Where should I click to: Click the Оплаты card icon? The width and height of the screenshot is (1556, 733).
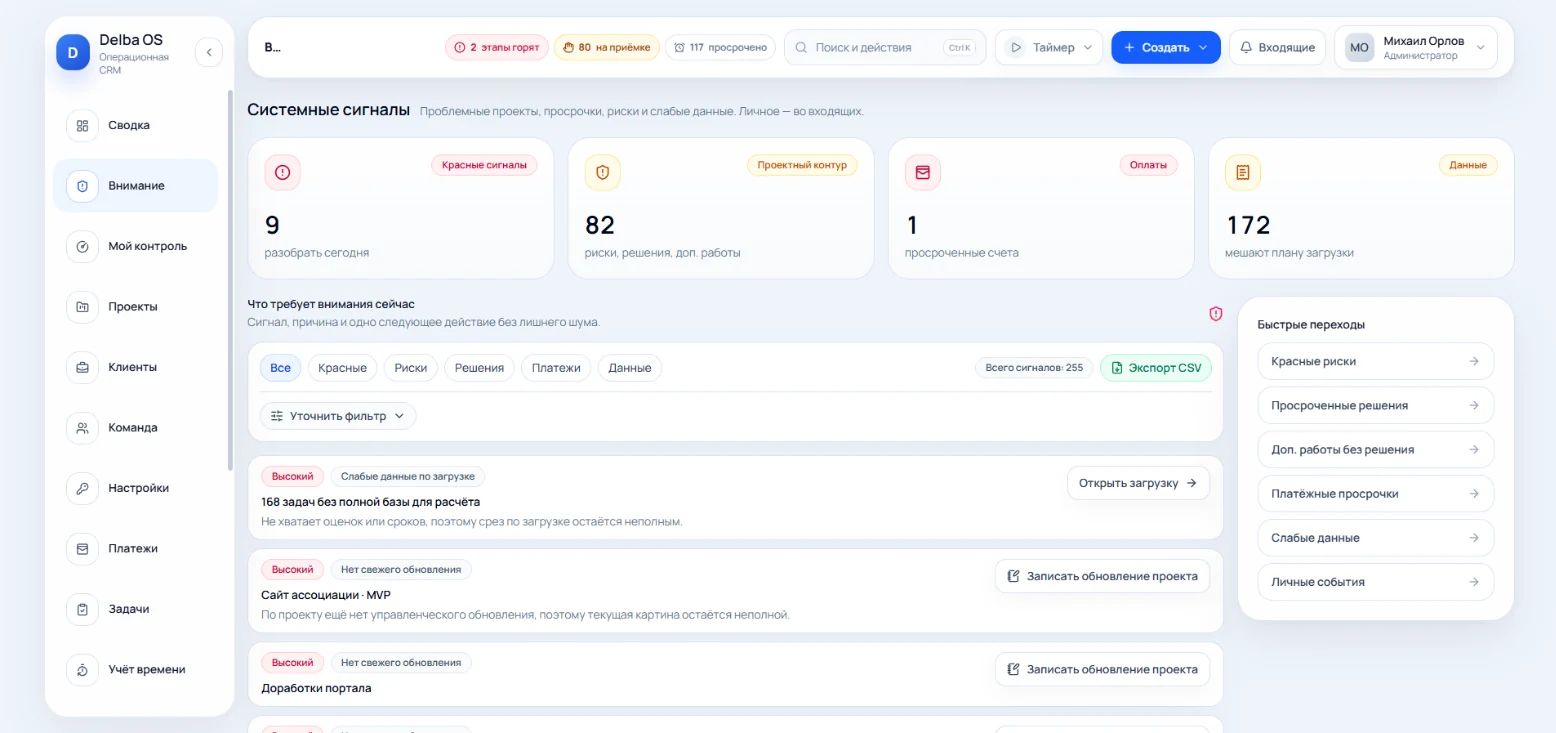922,172
